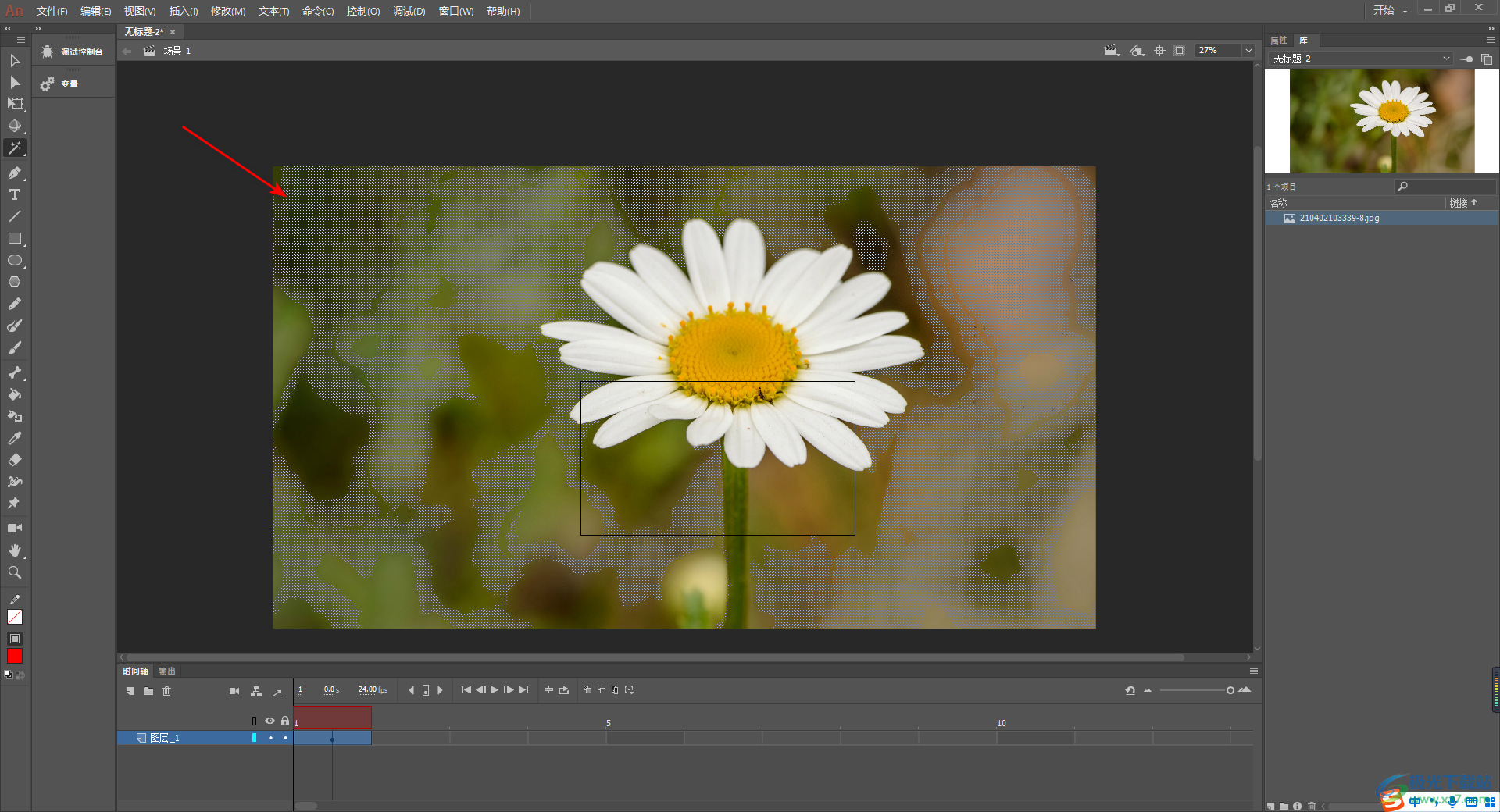Toggle onion skin in timeline

587,690
